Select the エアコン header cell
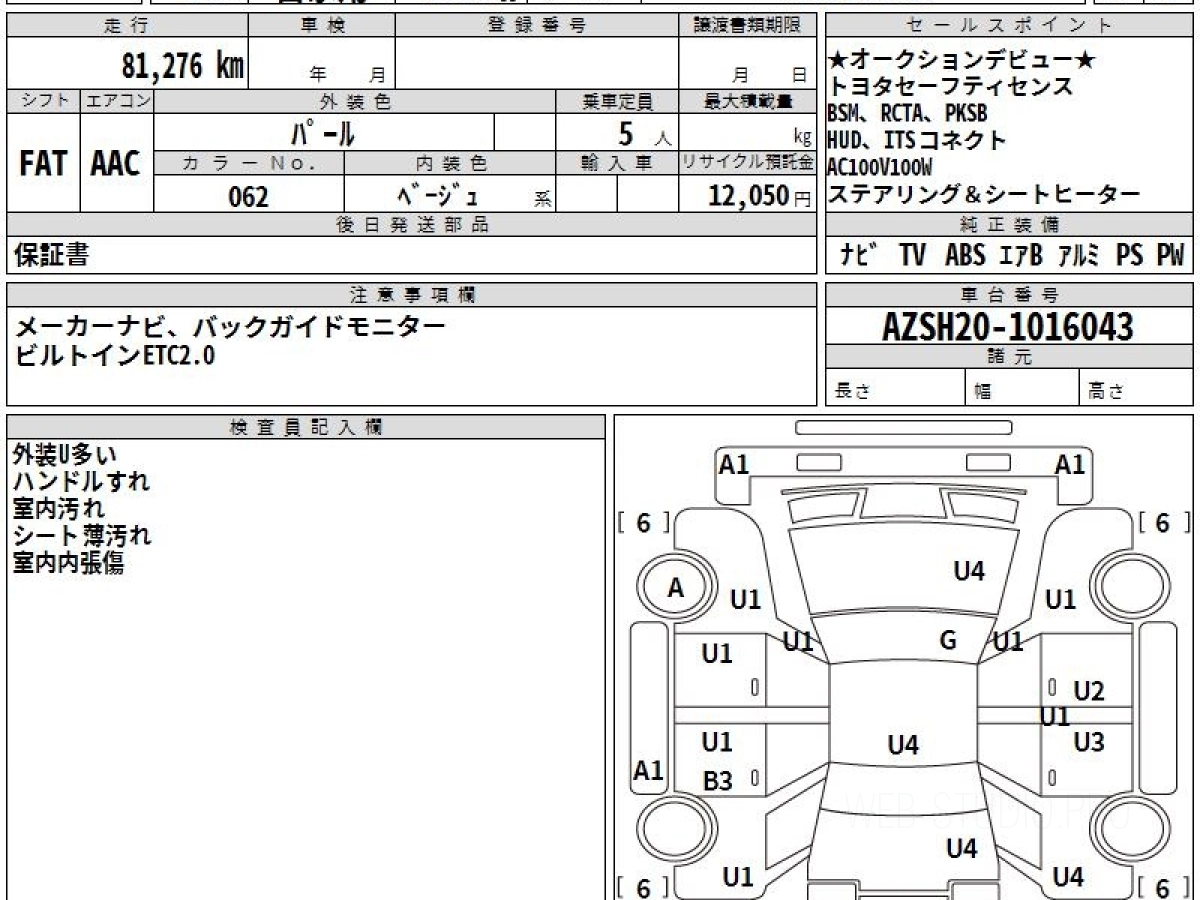1200x900 pixels. click(117, 101)
